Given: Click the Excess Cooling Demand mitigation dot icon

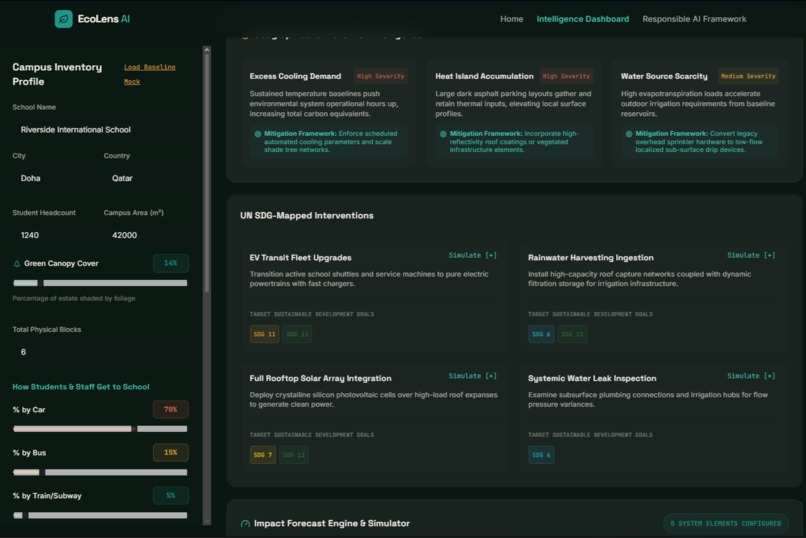Looking at the screenshot, I should pos(258,134).
